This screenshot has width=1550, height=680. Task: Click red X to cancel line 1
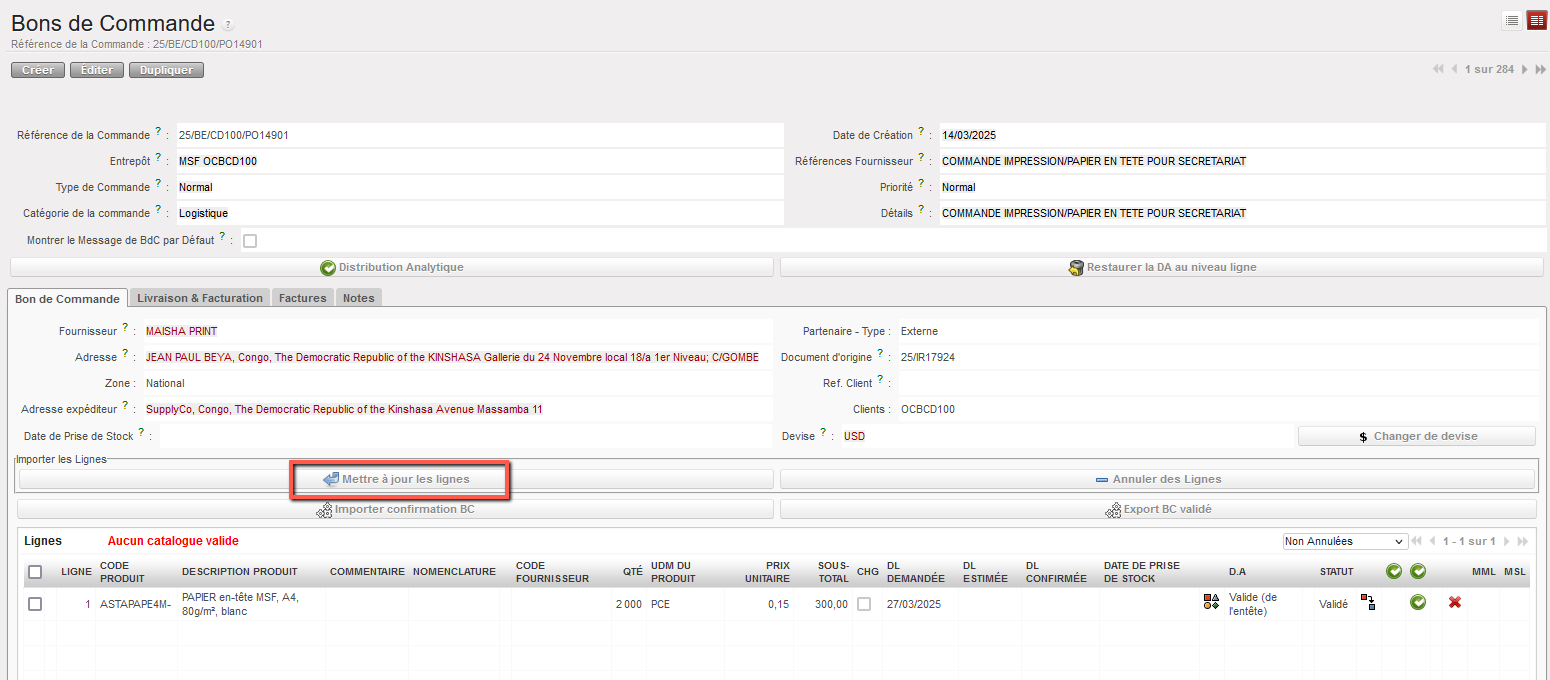pyautogui.click(x=1455, y=603)
